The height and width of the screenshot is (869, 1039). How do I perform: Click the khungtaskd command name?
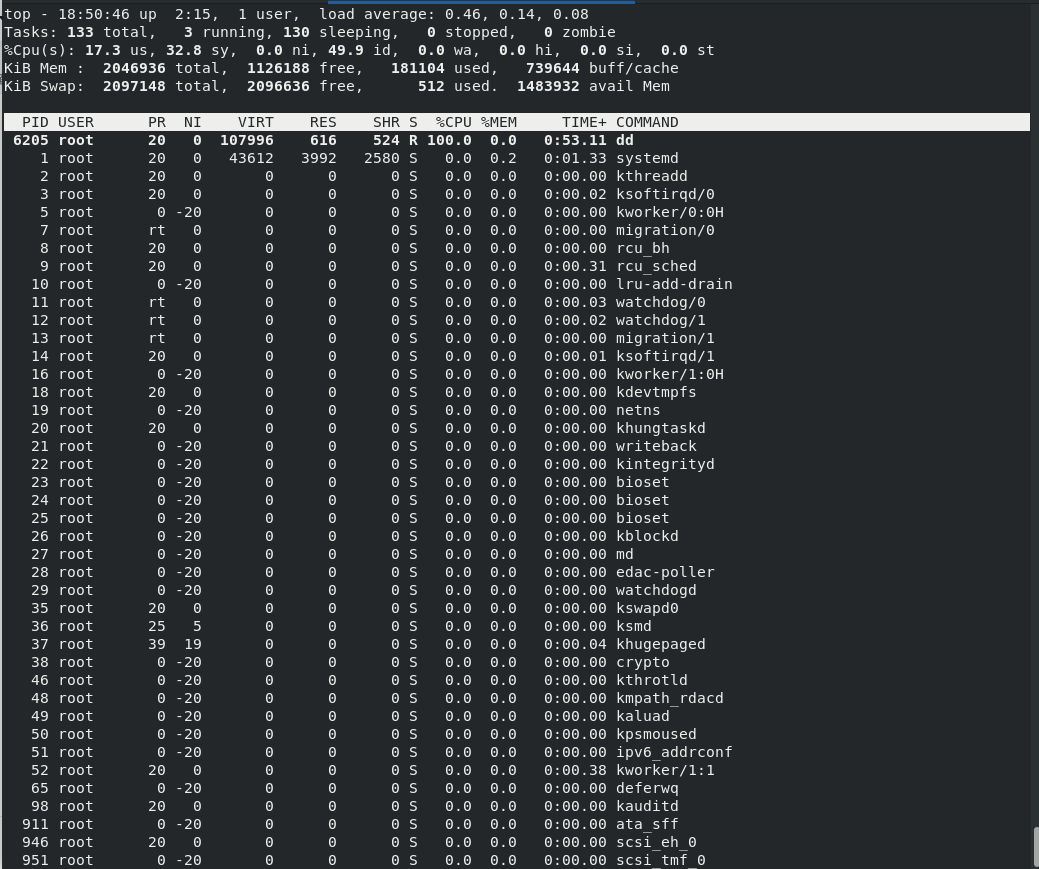tap(660, 428)
